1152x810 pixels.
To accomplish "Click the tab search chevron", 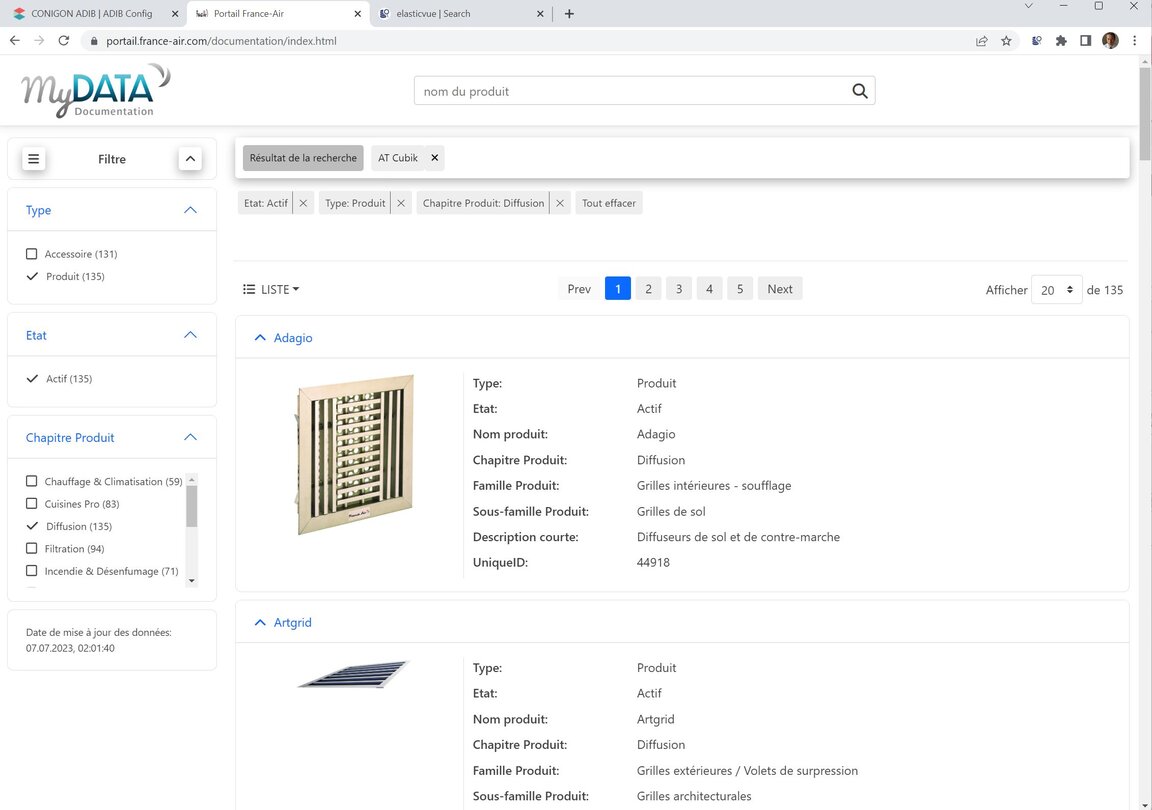I will pos(1029,6).
